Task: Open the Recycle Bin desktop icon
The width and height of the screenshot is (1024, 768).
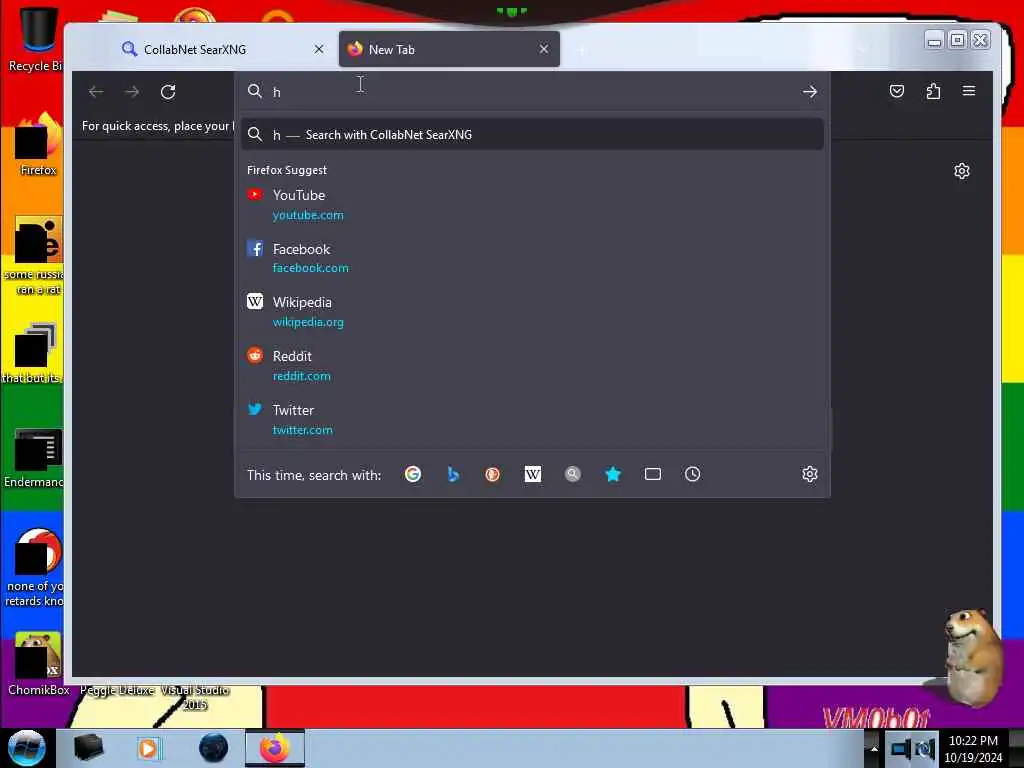Action: coord(37,39)
